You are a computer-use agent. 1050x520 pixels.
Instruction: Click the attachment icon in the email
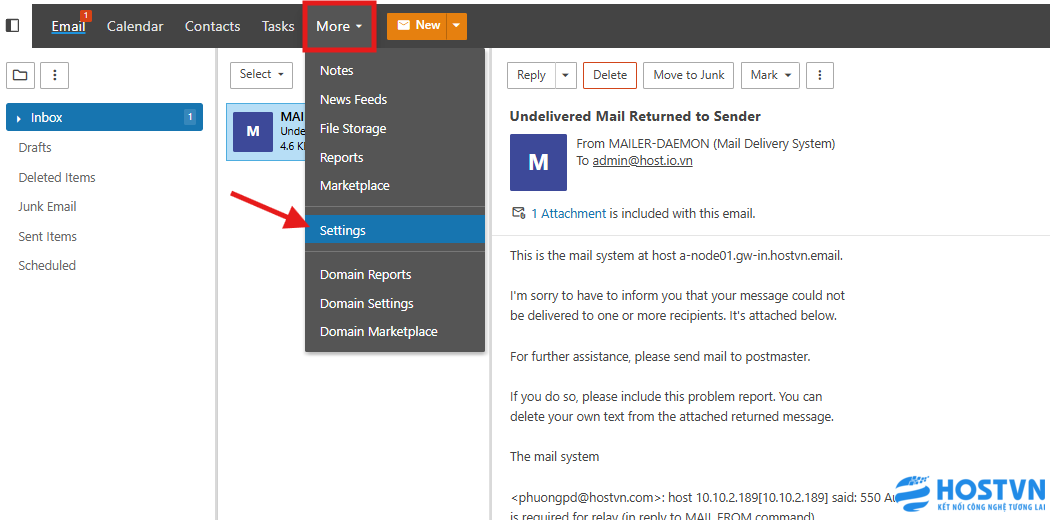point(518,213)
